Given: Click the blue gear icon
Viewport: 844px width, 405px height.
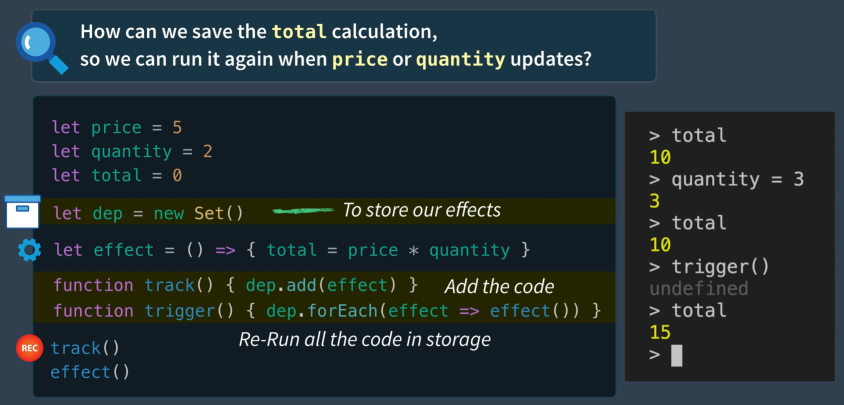Looking at the screenshot, I should [29, 250].
